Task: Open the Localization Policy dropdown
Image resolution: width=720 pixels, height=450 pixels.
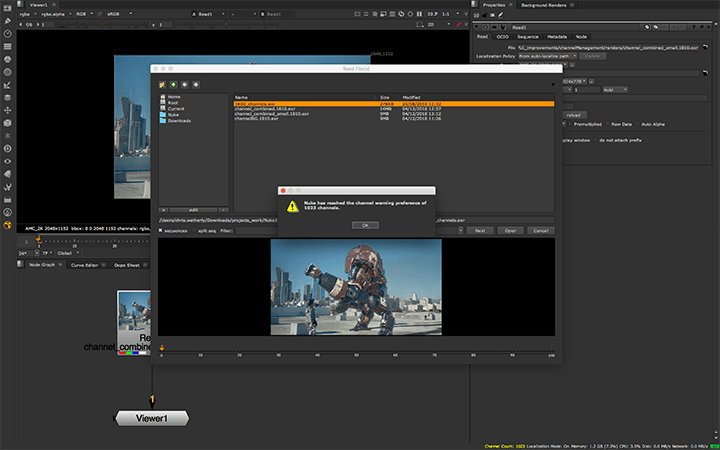Action: point(547,56)
